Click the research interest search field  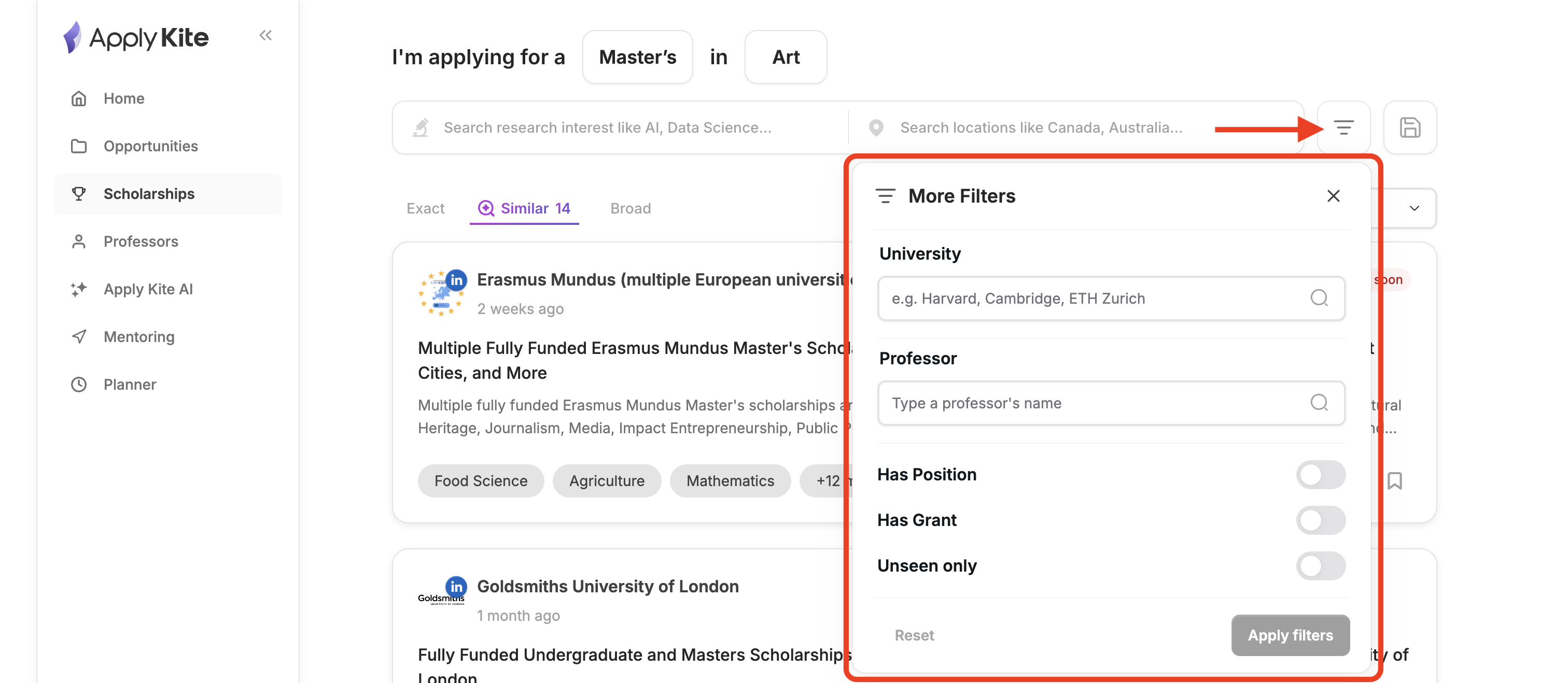(x=609, y=127)
